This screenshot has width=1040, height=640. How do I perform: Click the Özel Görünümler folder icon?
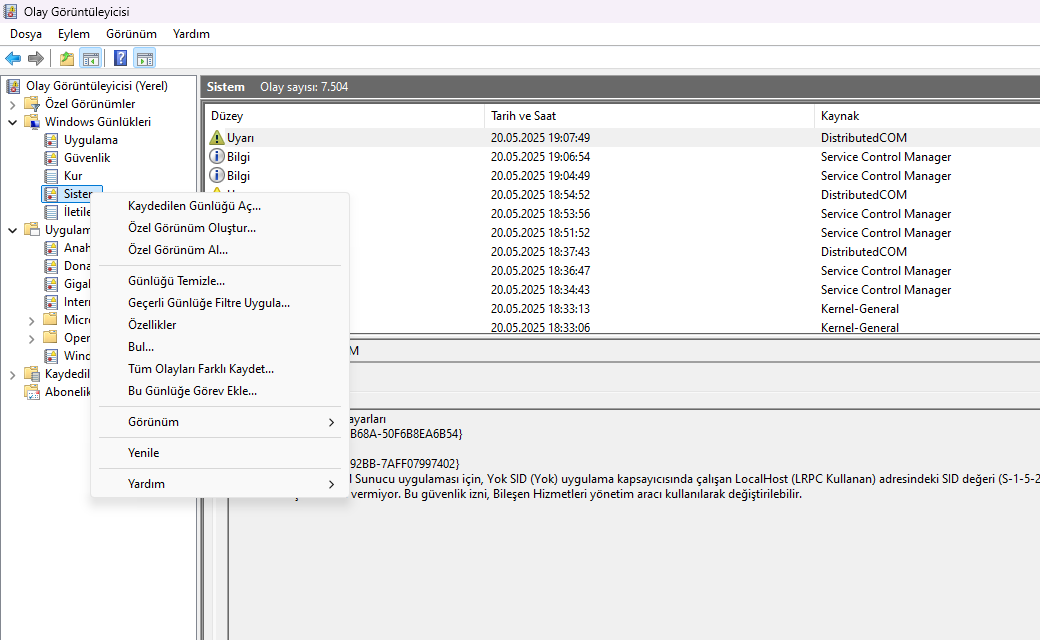coord(32,103)
